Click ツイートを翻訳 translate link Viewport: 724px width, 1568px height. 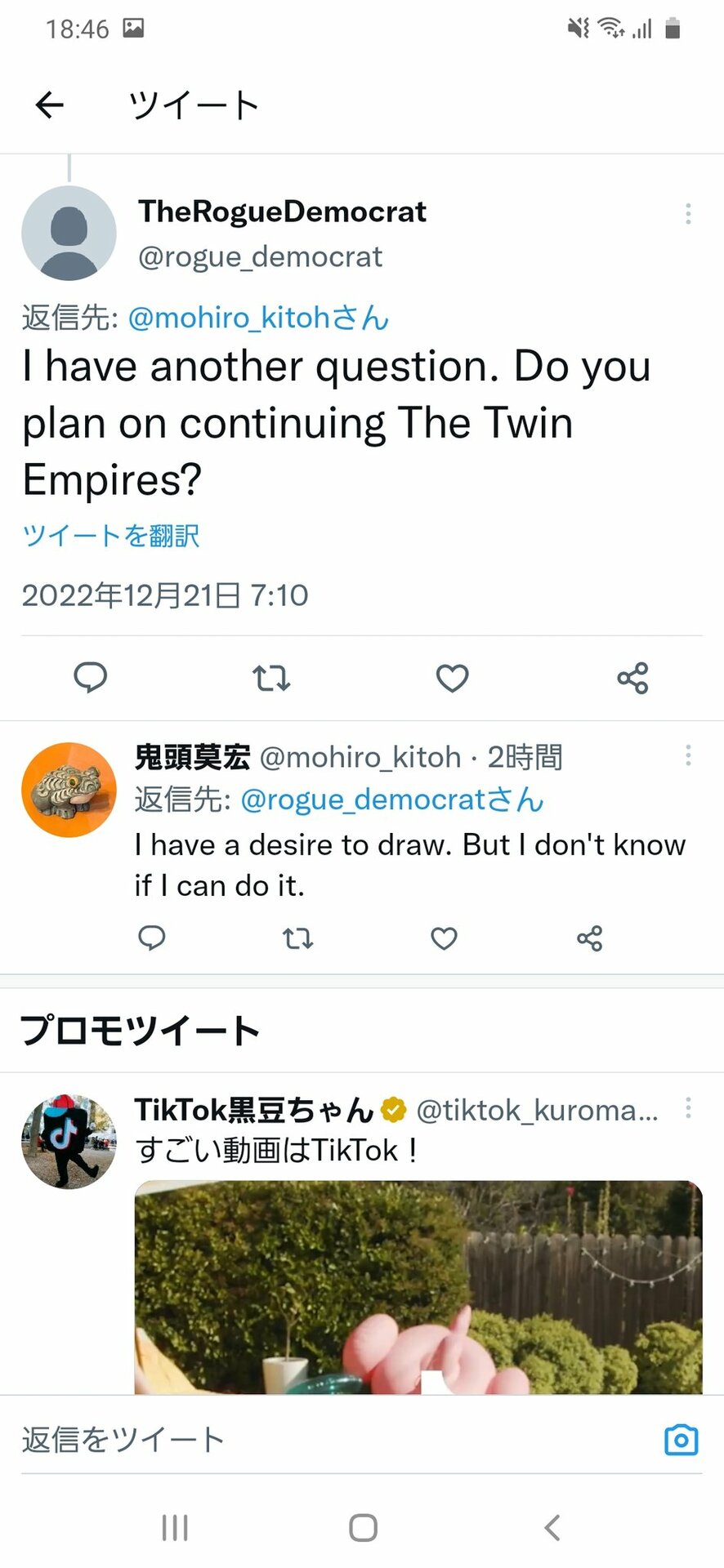coord(111,536)
